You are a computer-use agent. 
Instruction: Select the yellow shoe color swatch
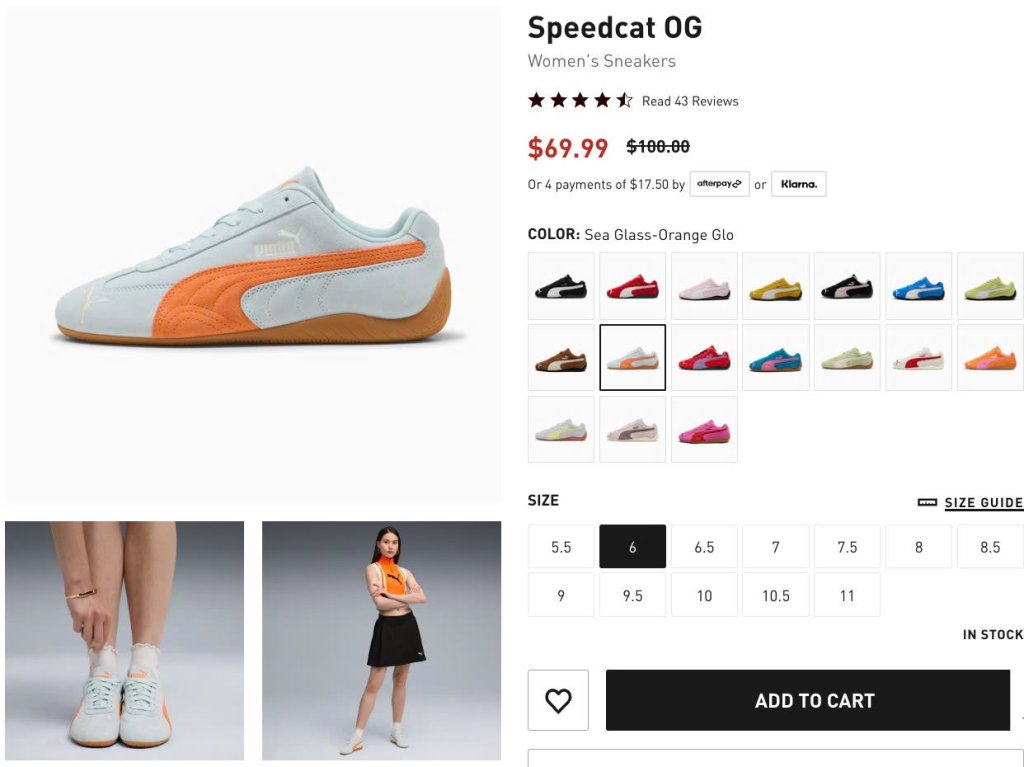776,286
